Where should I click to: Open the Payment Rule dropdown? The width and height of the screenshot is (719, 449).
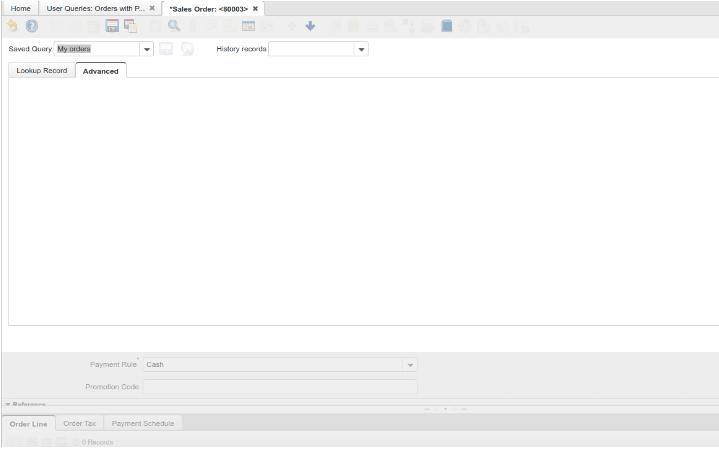(409, 365)
